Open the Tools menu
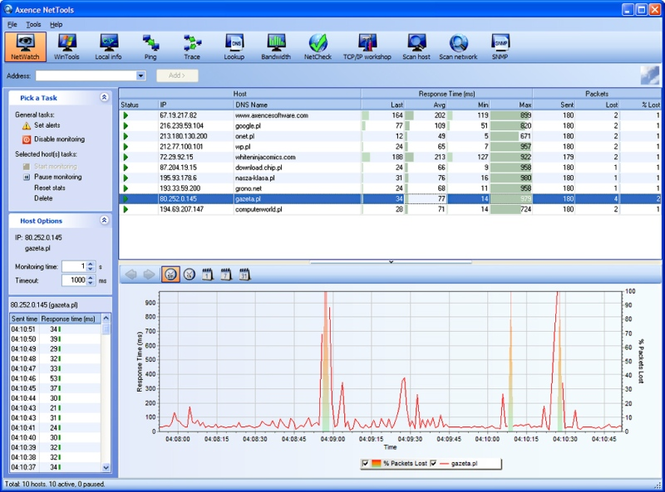Viewport: 665px width, 492px height. click(x=34, y=23)
